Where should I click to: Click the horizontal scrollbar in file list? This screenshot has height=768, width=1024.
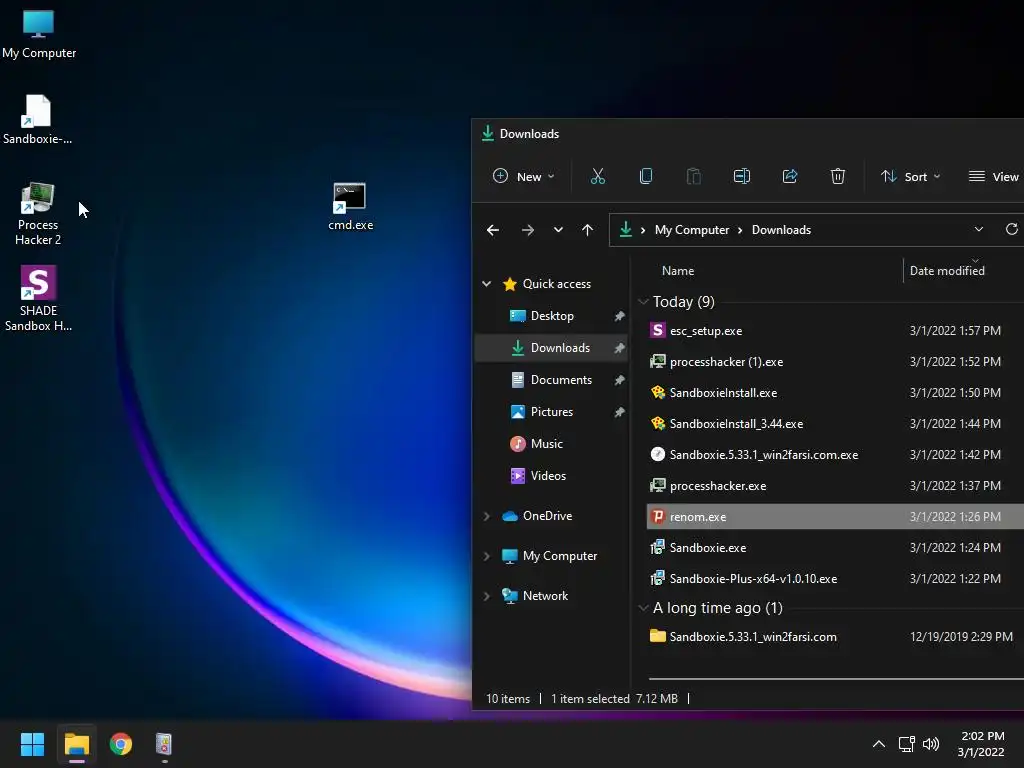836,679
